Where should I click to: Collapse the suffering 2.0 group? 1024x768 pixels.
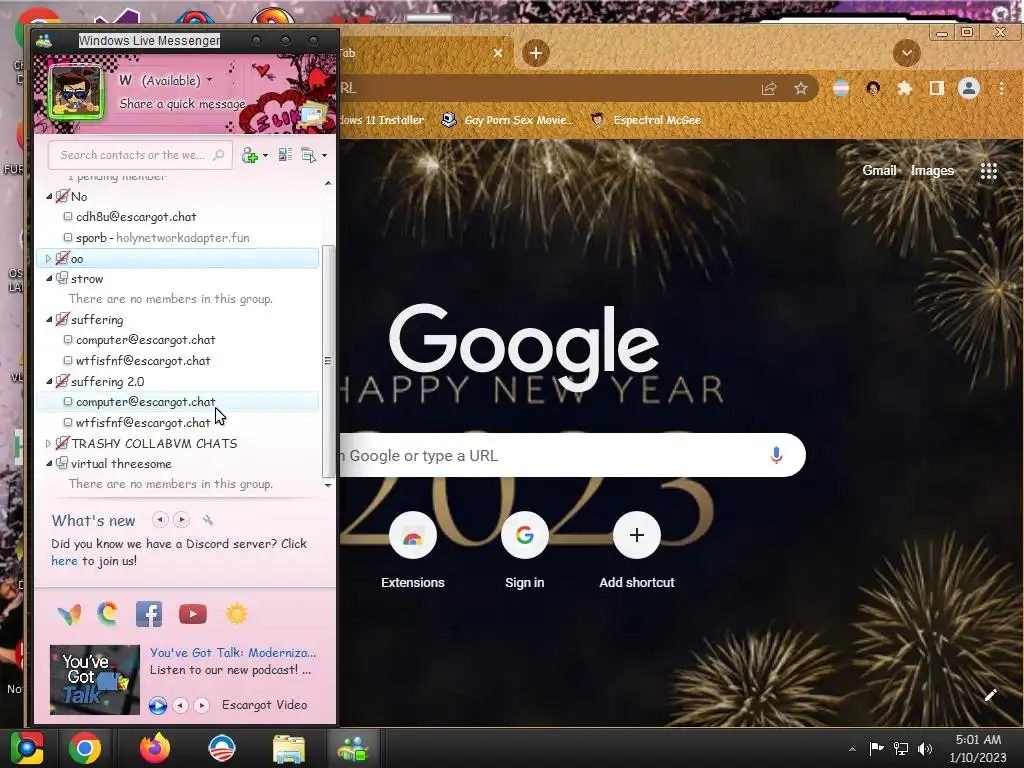tap(49, 381)
